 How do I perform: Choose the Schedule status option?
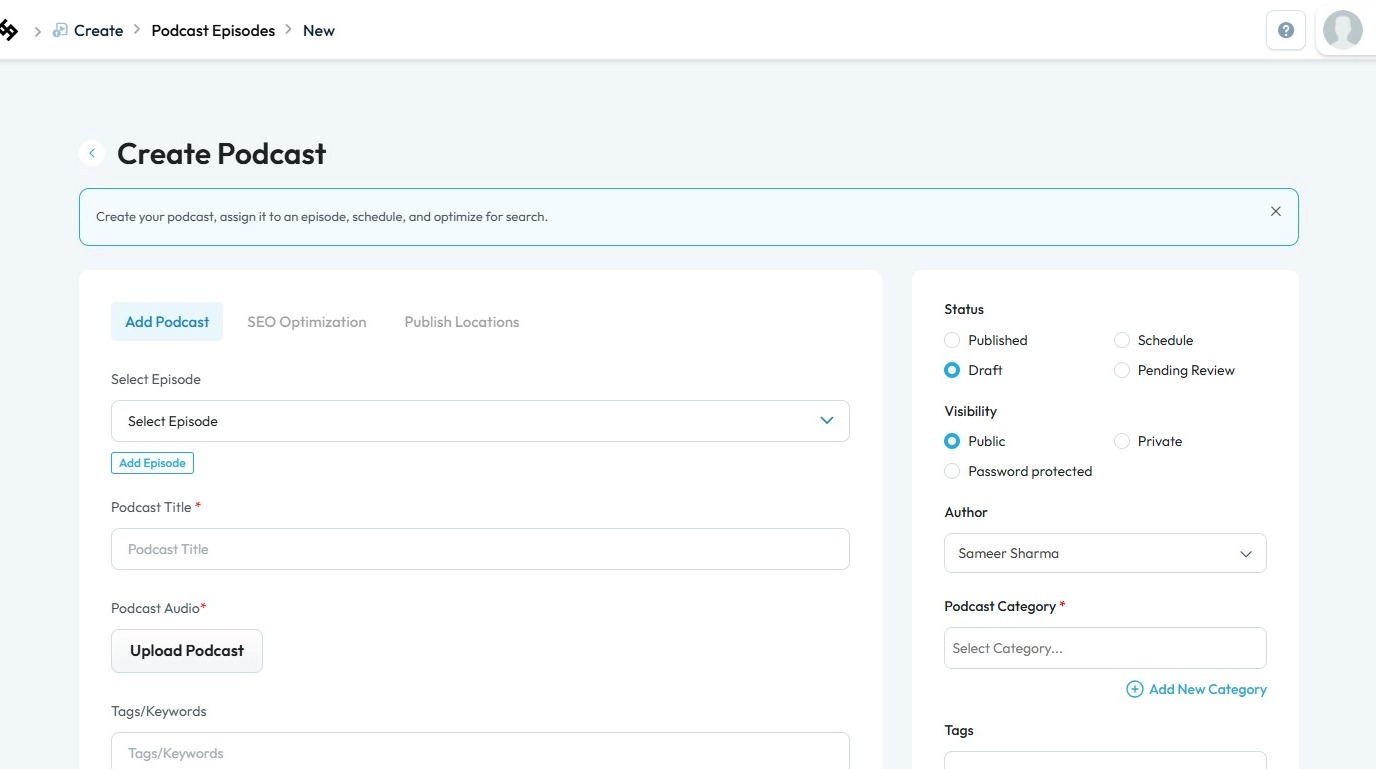1122,340
